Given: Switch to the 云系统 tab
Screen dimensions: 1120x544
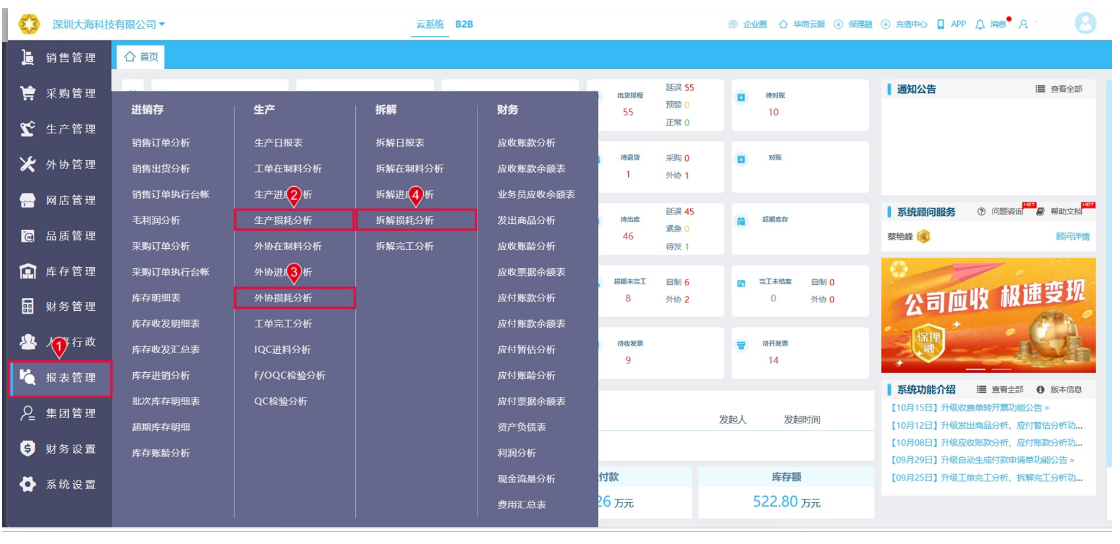Looking at the screenshot, I should [x=431, y=24].
